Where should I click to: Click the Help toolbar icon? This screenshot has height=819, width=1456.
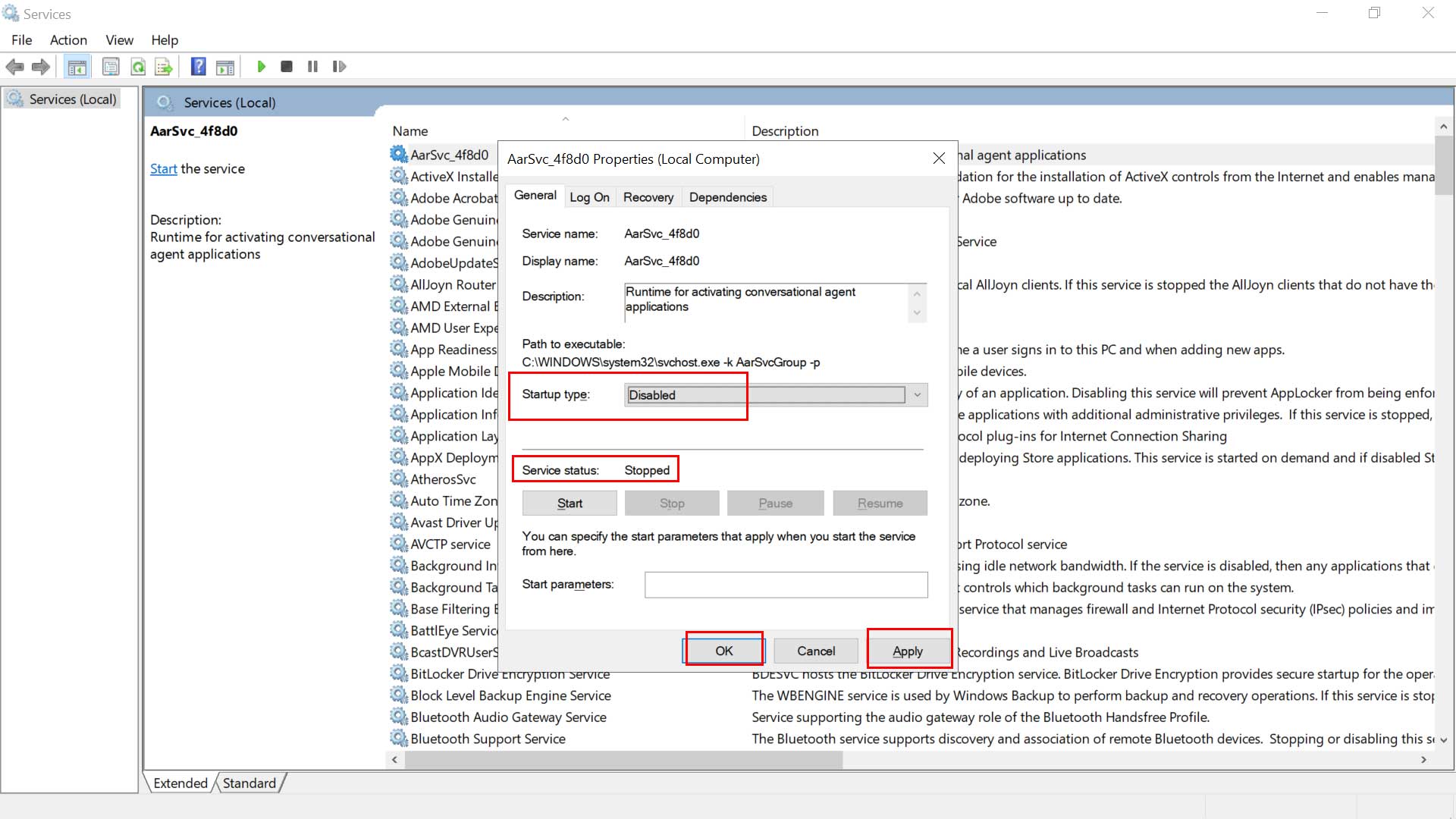click(198, 66)
